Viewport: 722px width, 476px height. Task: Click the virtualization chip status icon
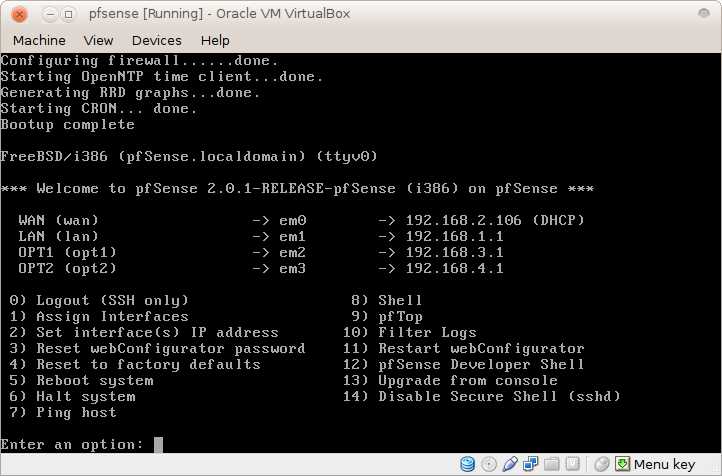click(572, 464)
